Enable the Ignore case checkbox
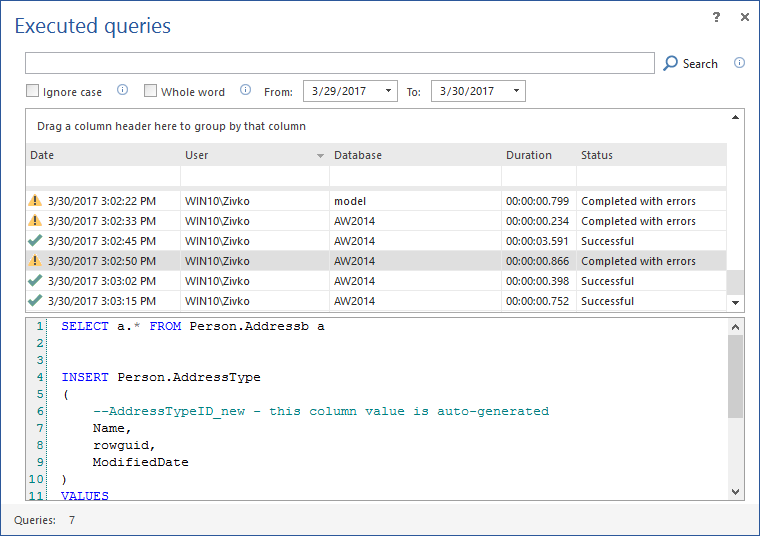The height and width of the screenshot is (536, 760). click(x=32, y=91)
